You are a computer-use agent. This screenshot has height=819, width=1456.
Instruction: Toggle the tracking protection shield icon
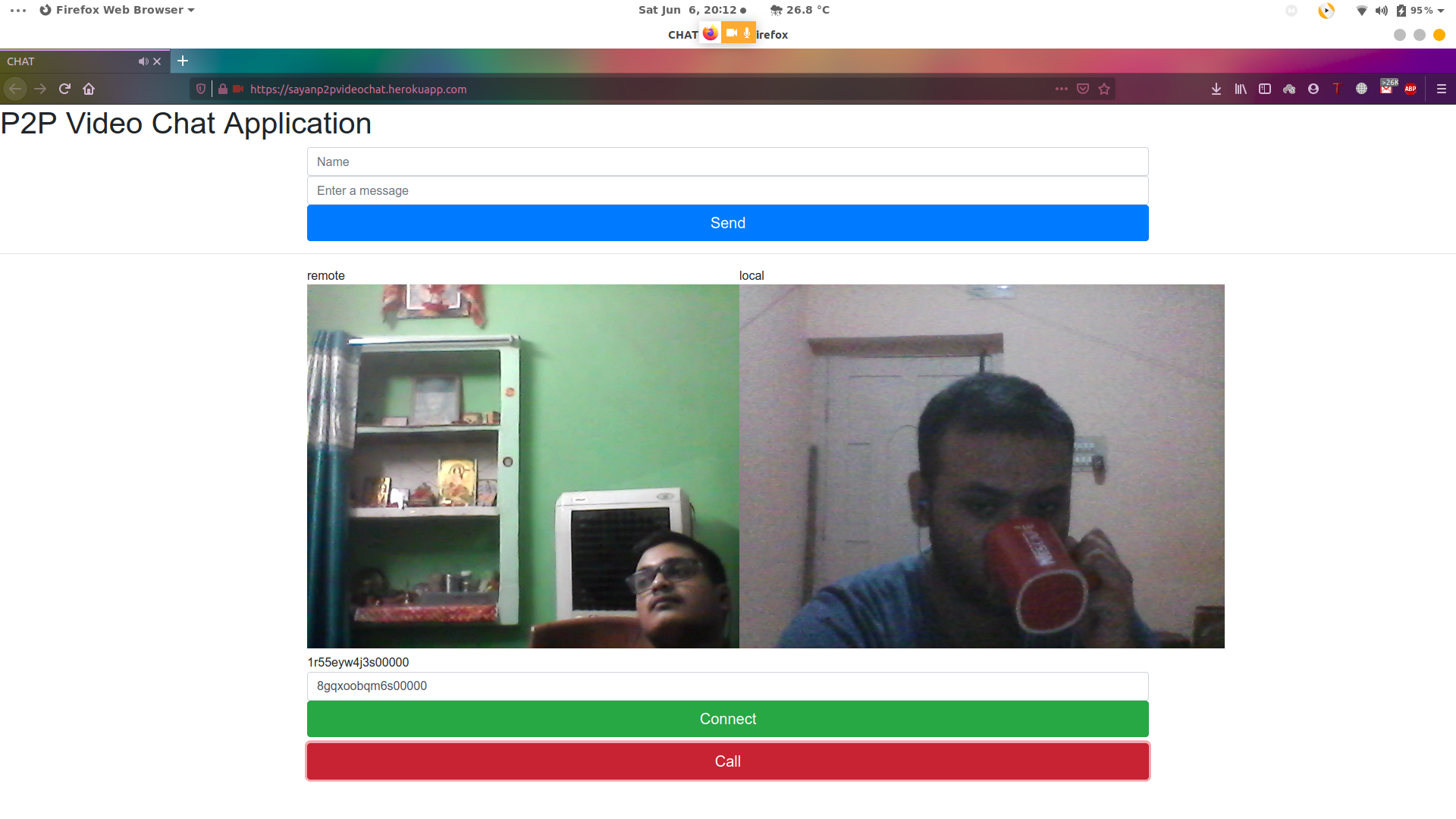tap(201, 89)
